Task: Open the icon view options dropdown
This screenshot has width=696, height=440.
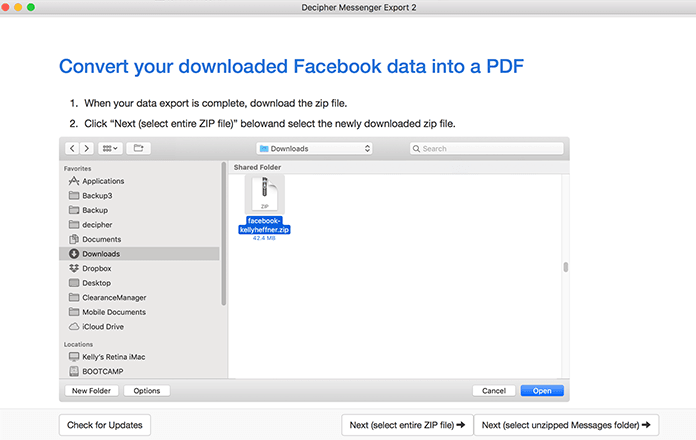Action: (x=110, y=148)
